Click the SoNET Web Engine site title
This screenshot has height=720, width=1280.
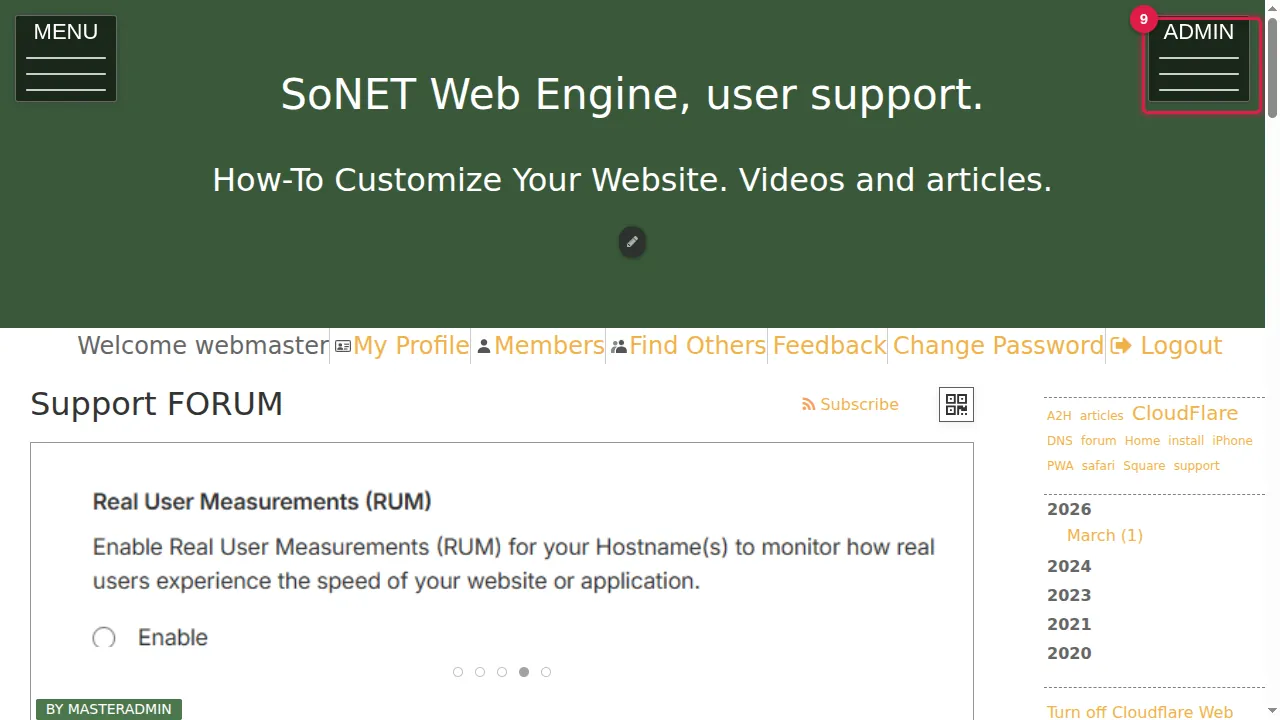(632, 94)
